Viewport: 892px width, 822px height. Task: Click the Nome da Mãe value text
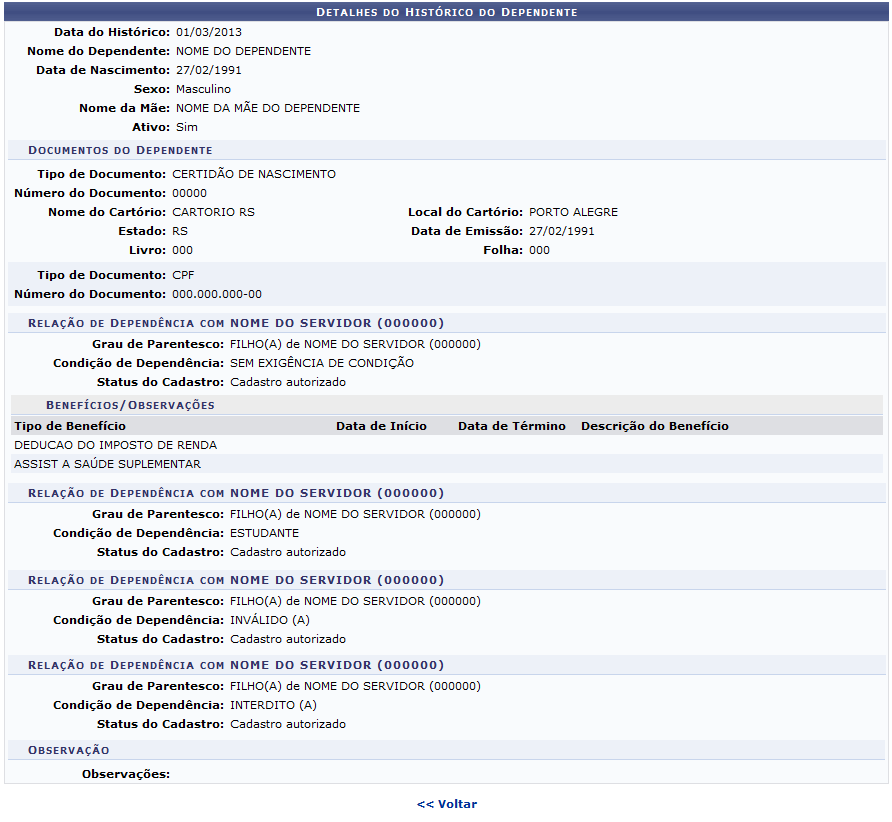click(x=267, y=108)
